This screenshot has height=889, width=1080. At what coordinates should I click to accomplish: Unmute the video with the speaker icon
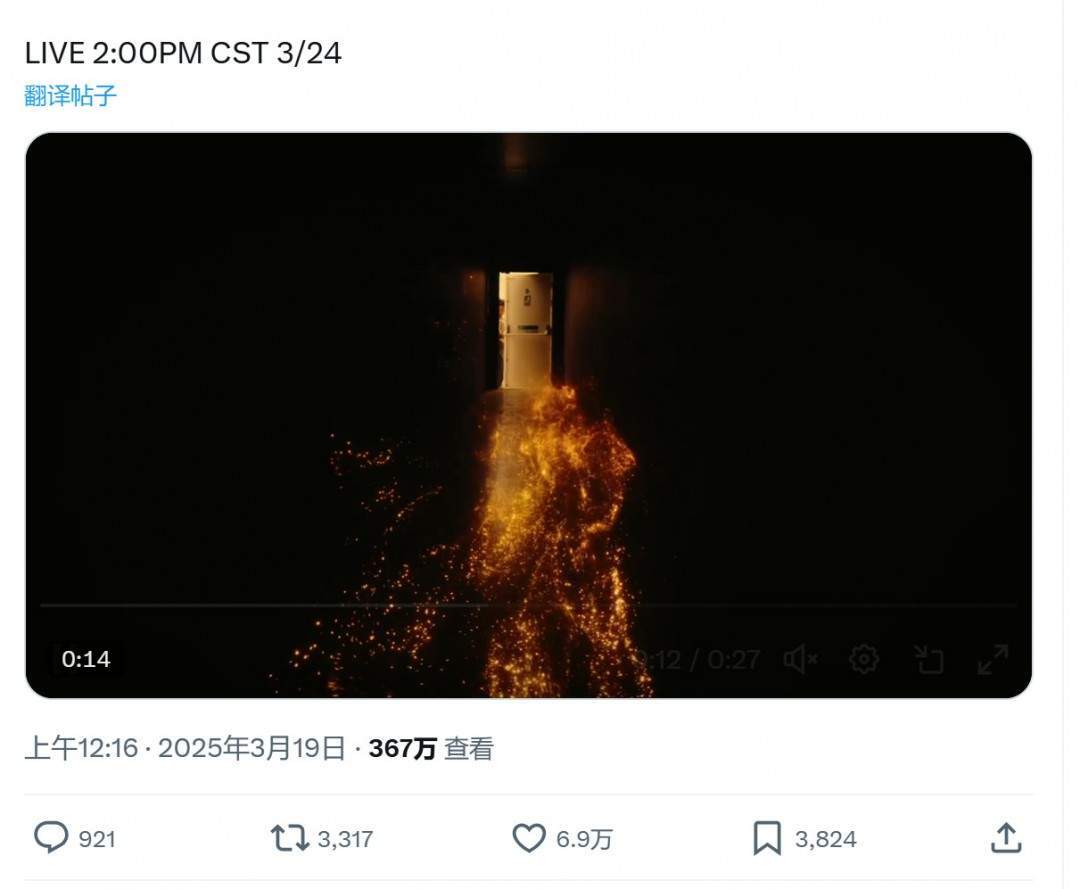click(x=800, y=660)
